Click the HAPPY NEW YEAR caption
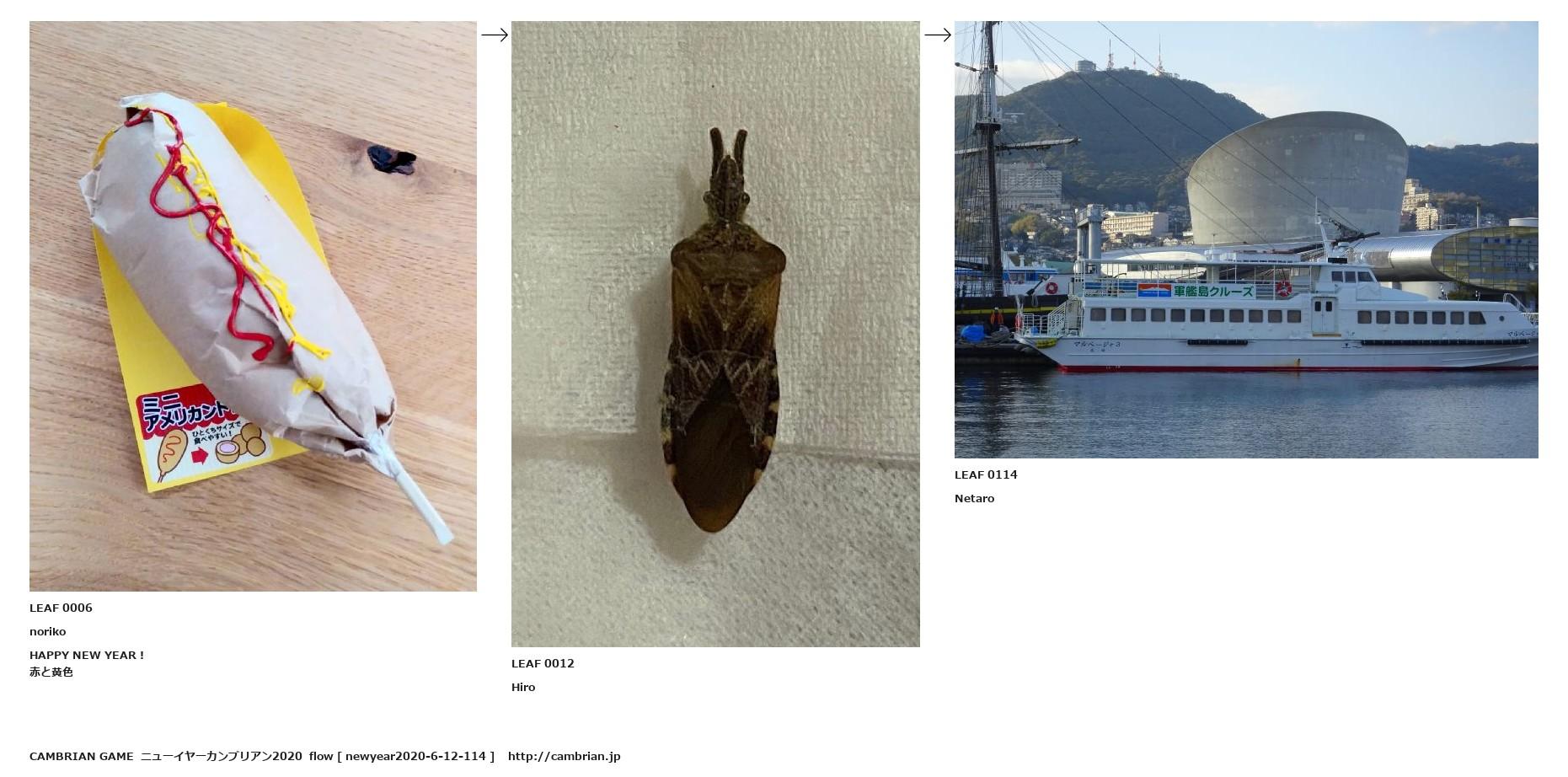This screenshot has width=1568, height=777. [x=87, y=655]
